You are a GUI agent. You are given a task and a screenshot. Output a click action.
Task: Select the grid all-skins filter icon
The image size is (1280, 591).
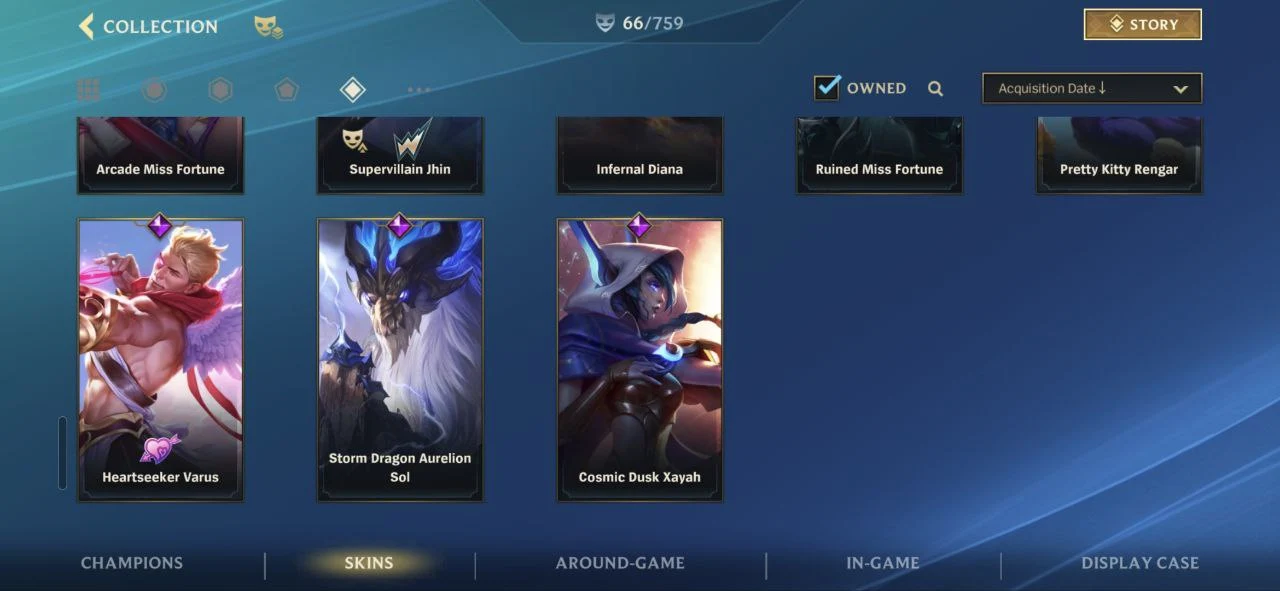[x=88, y=90]
